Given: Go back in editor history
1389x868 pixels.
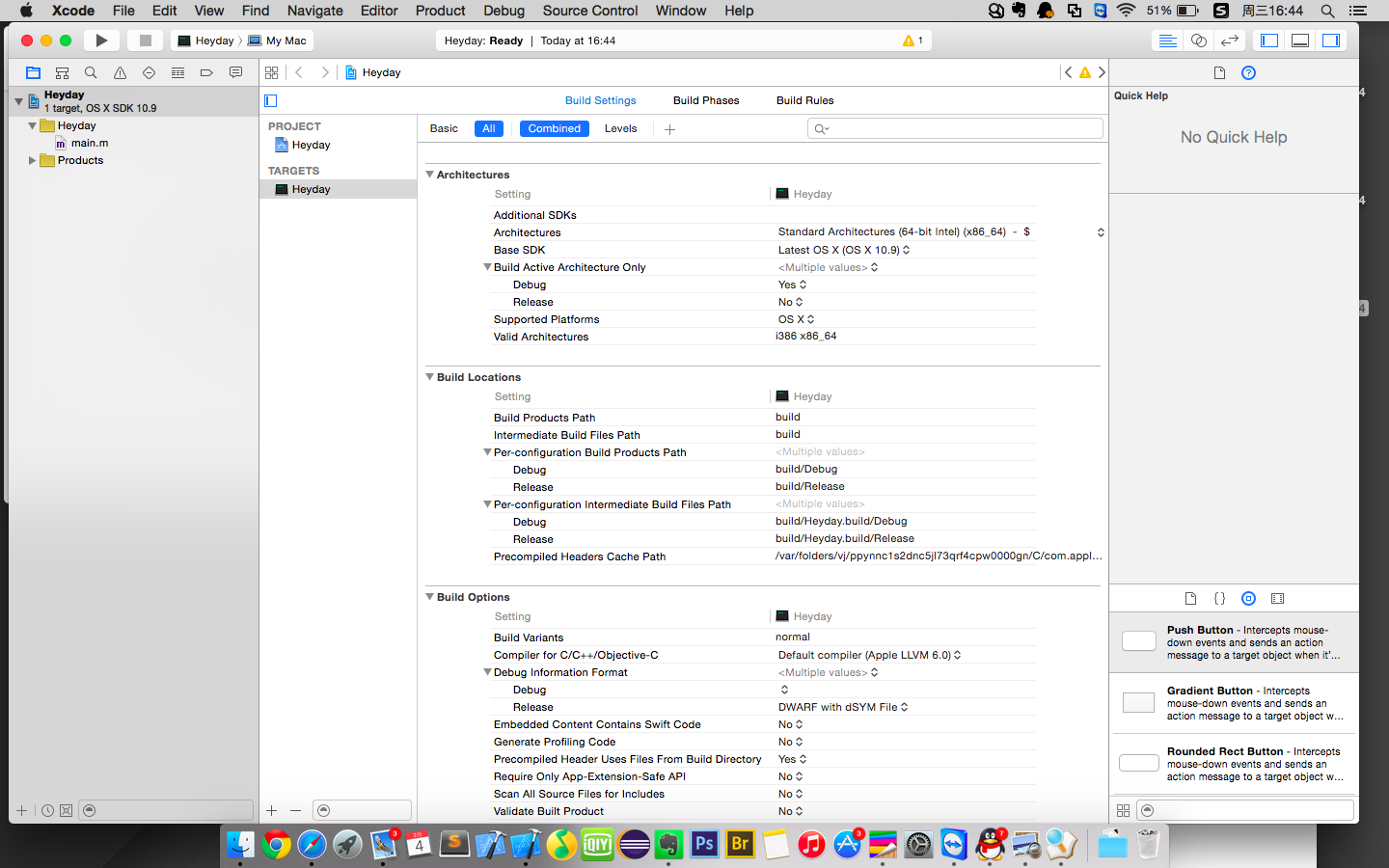Looking at the screenshot, I should (x=299, y=72).
